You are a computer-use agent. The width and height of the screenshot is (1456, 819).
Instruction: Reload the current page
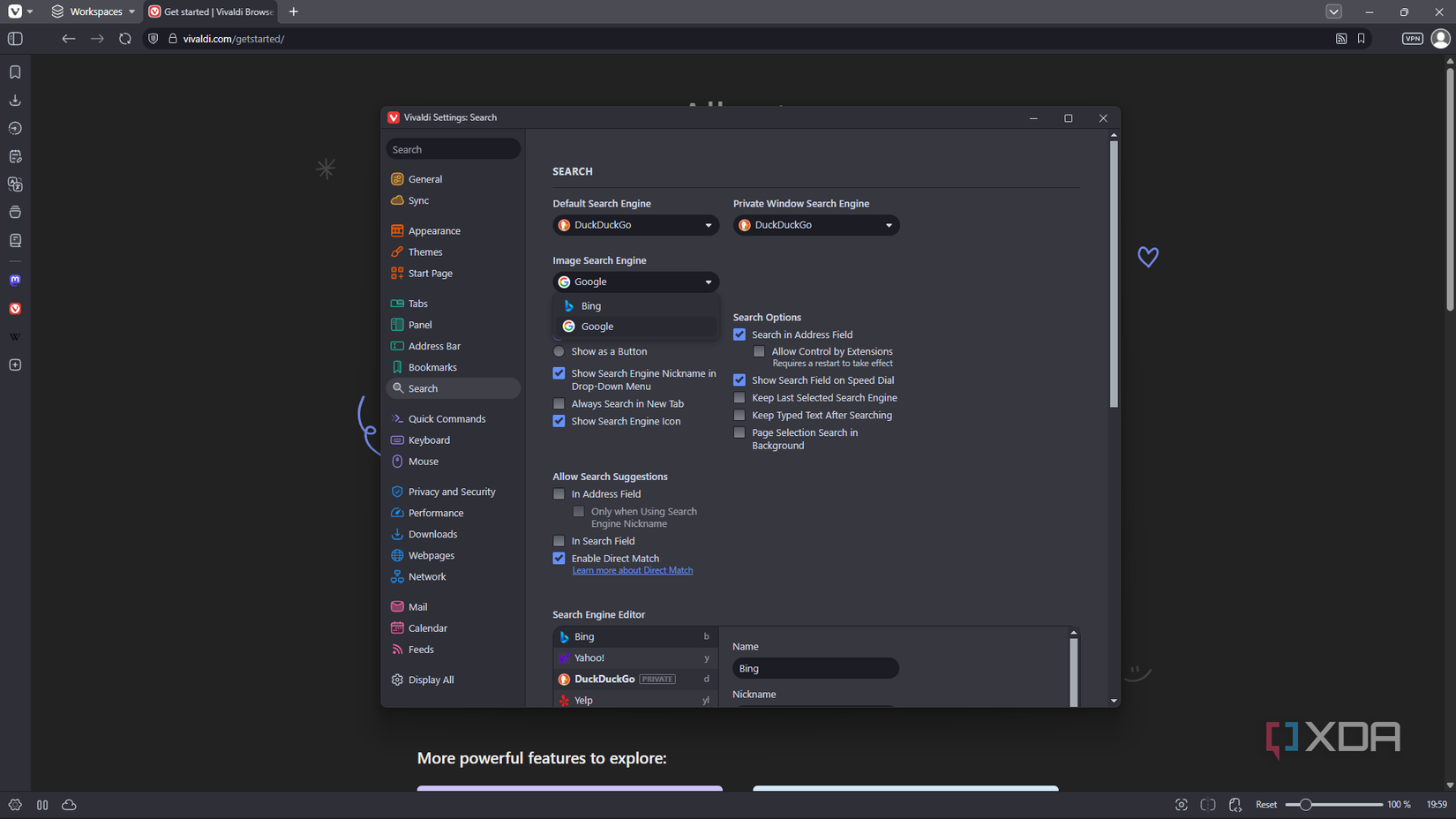(x=125, y=39)
